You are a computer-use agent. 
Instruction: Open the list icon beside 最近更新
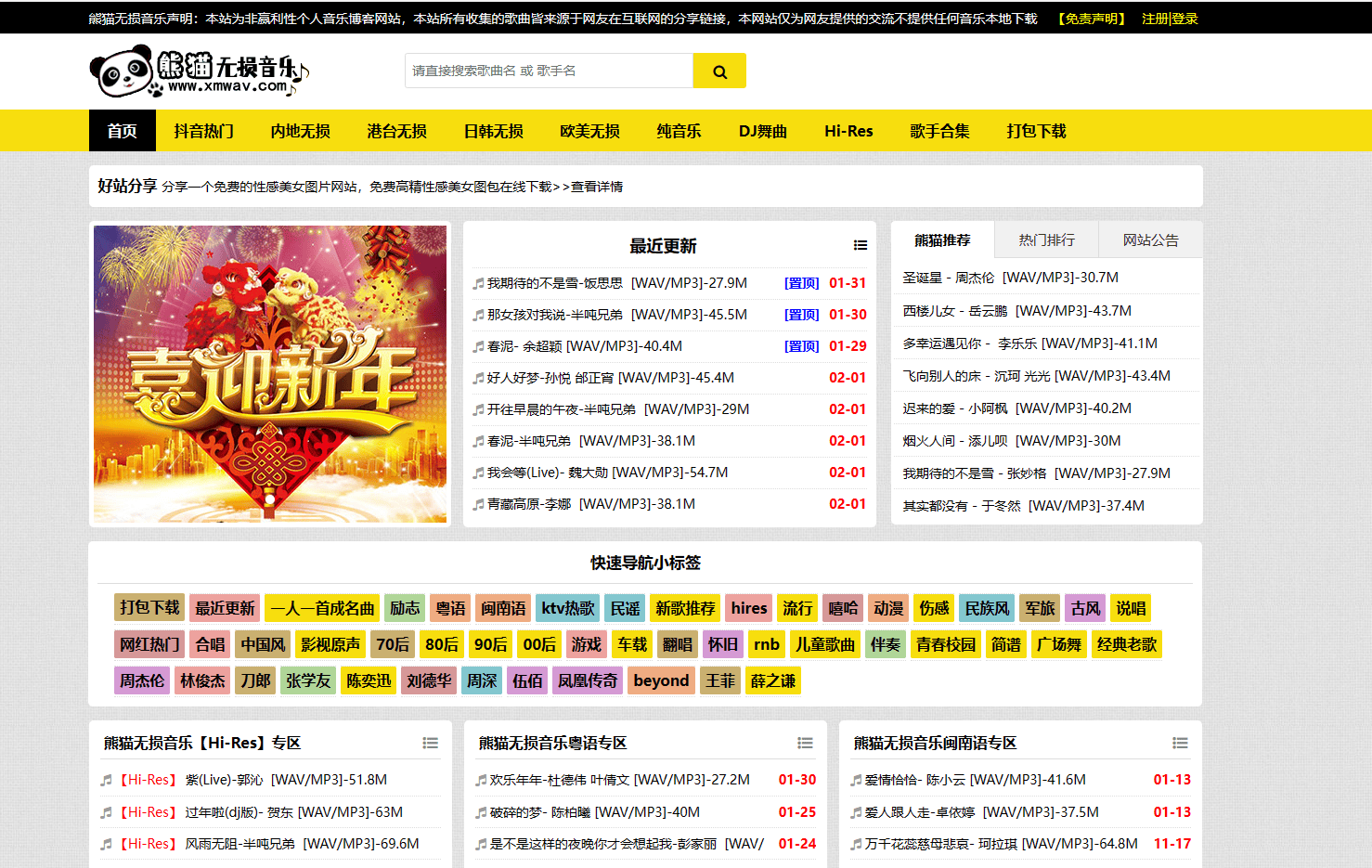(861, 246)
